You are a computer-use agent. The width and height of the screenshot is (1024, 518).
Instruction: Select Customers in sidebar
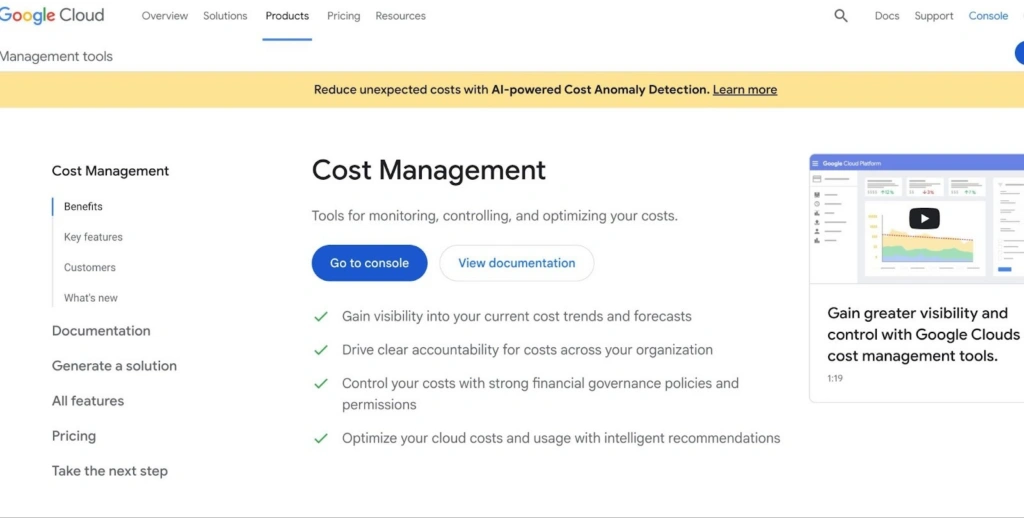tap(90, 268)
